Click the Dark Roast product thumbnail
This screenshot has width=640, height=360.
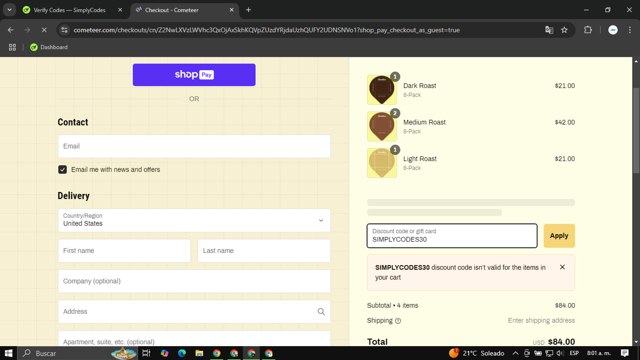(x=382, y=89)
